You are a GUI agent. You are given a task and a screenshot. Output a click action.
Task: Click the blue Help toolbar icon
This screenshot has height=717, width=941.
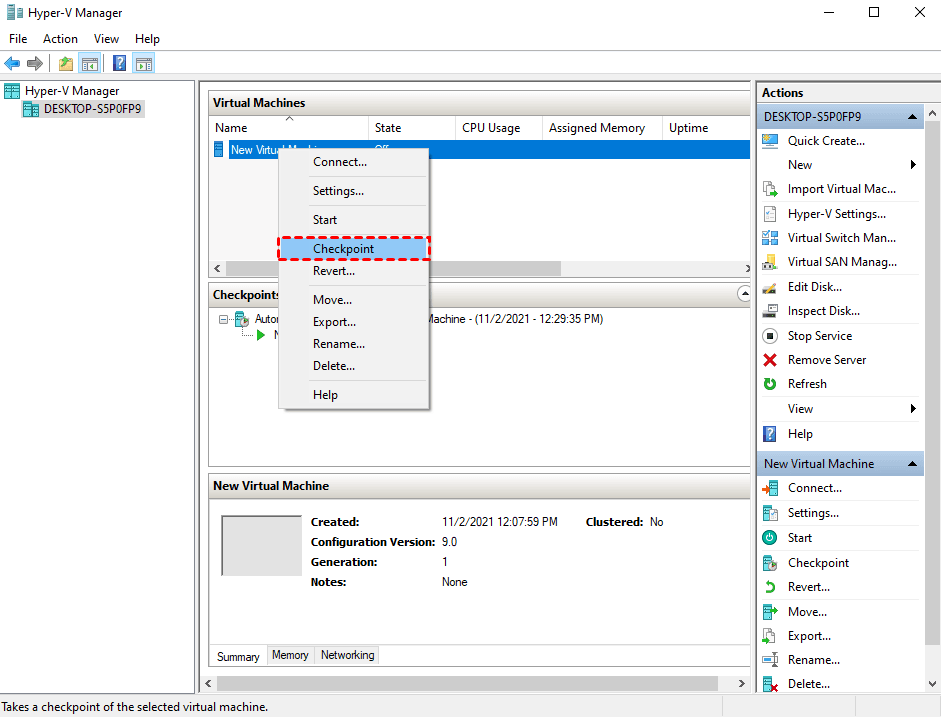[119, 64]
